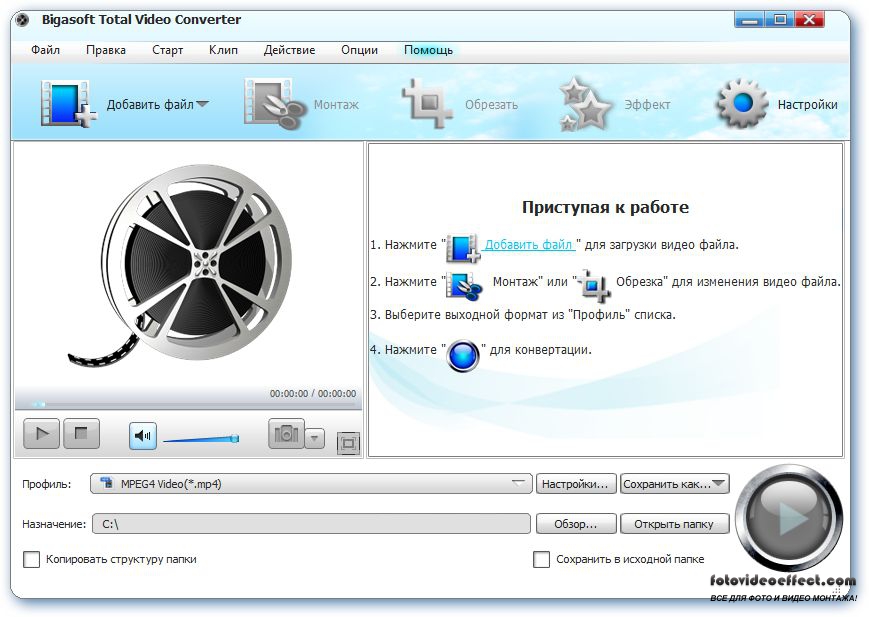
Task: Enable Копировать структуру папки checkbox
Action: point(32,559)
